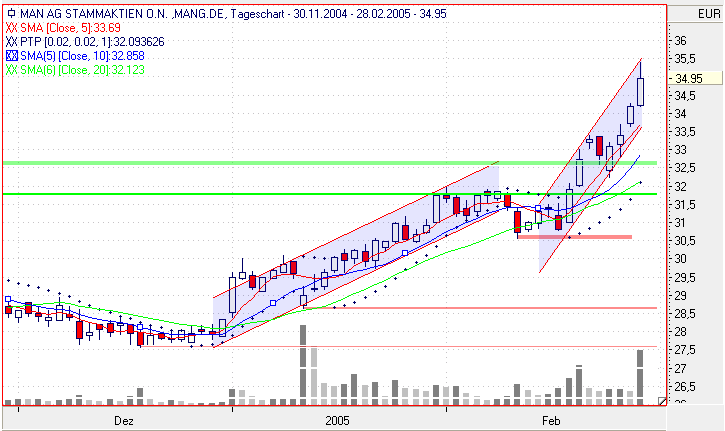The image size is (725, 431).
Task: Click the green XX icon beside SMA(6)
Action: tap(12, 70)
